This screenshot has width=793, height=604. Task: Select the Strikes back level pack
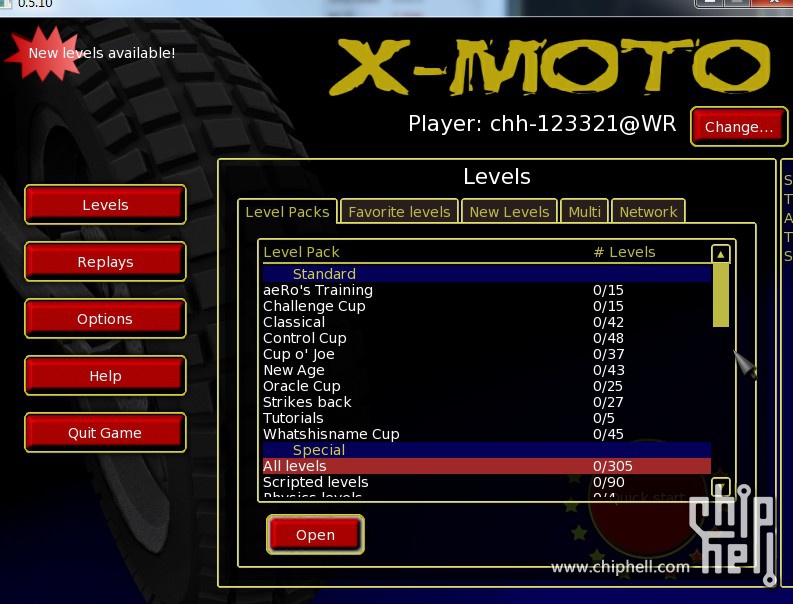click(487, 402)
